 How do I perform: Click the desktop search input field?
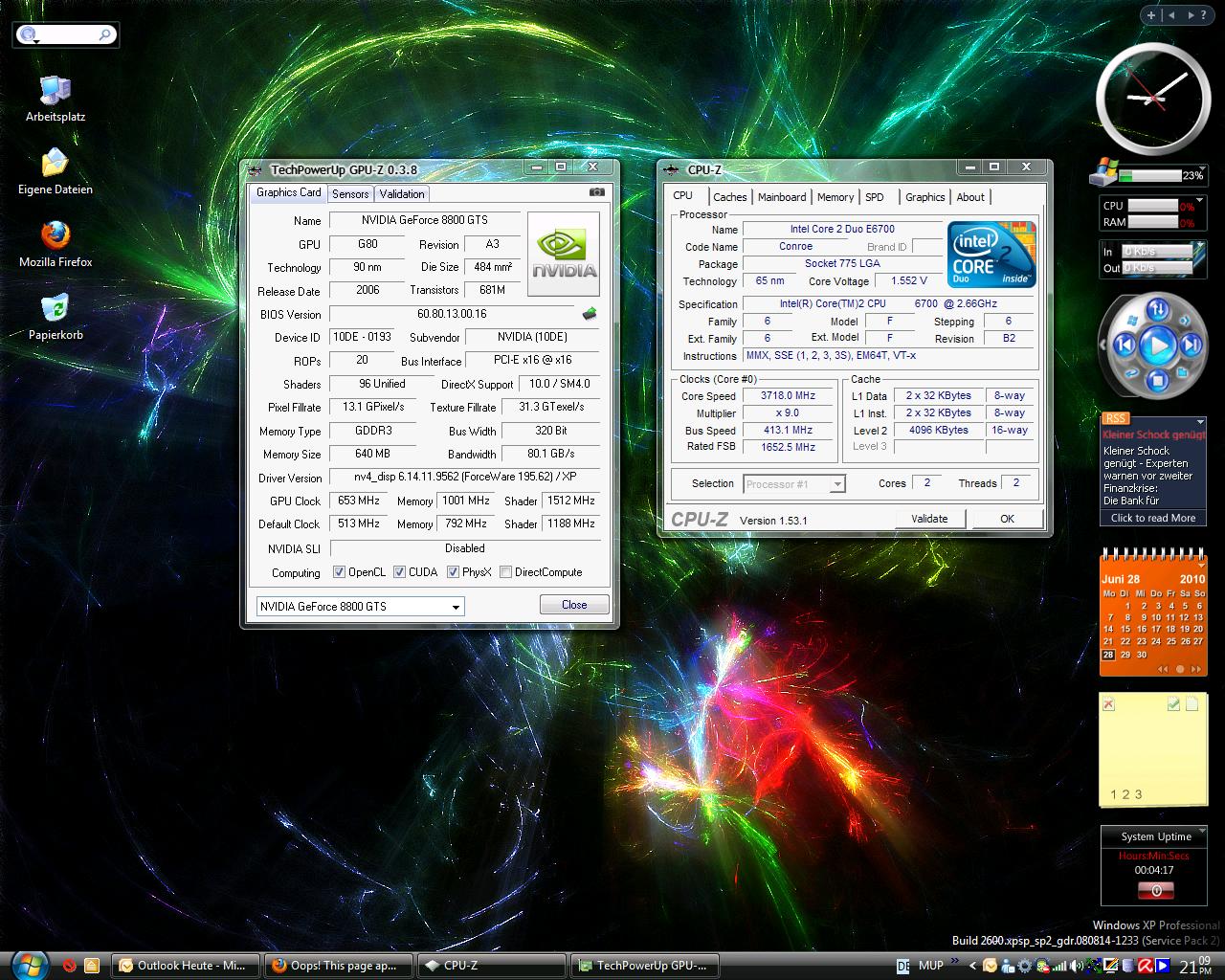point(69,34)
